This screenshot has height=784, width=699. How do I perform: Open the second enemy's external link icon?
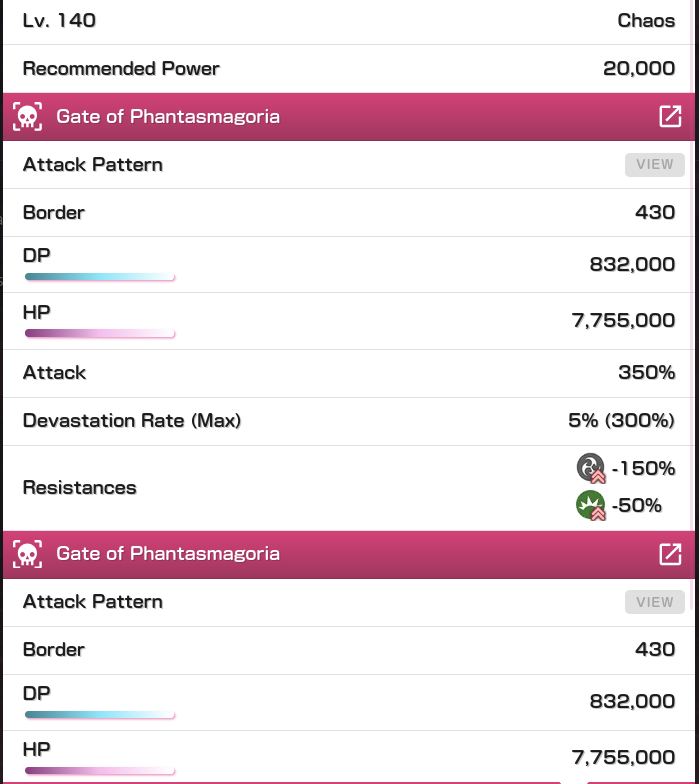point(670,554)
